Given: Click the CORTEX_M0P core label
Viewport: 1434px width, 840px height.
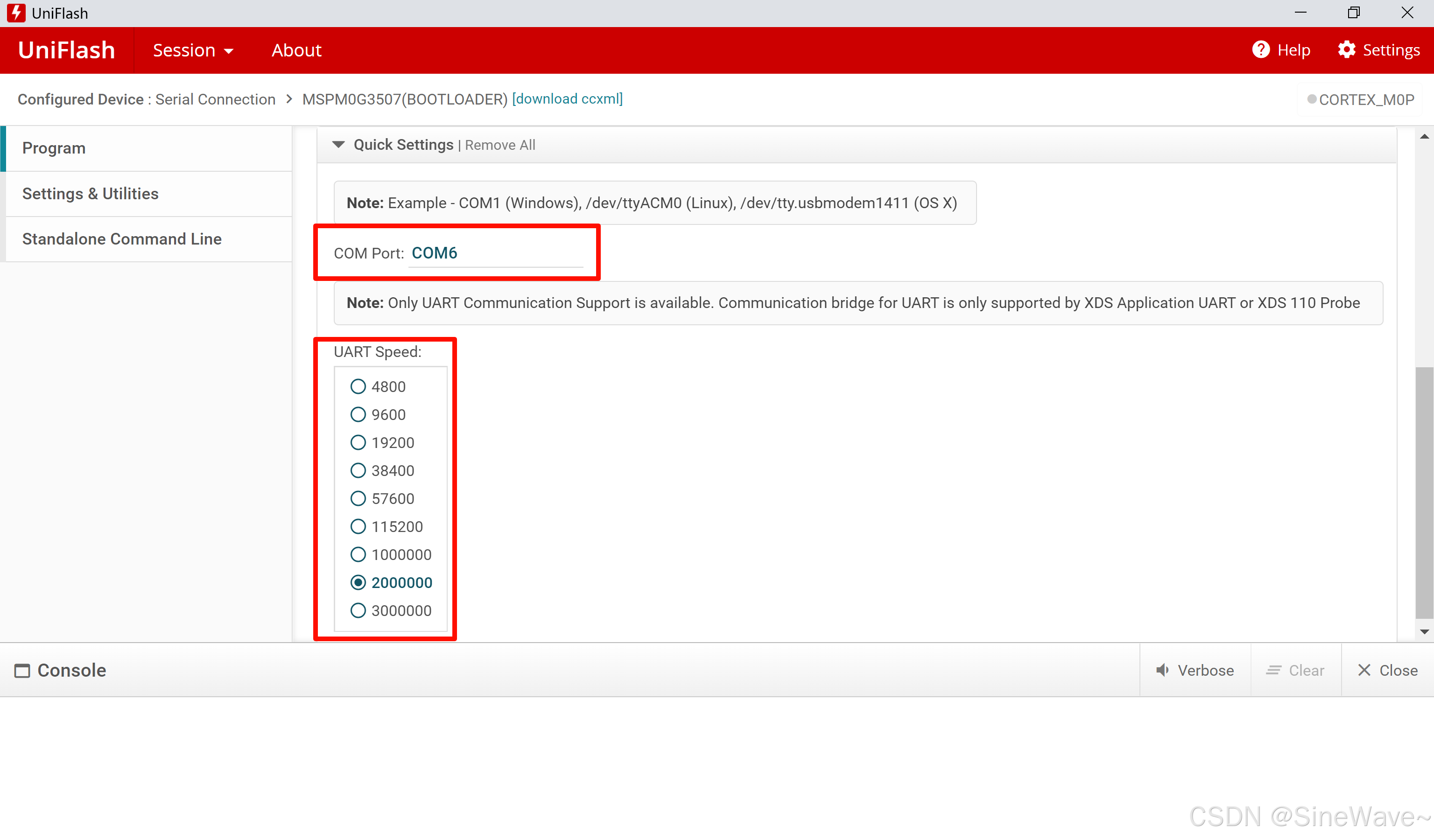Looking at the screenshot, I should pyautogui.click(x=1366, y=99).
